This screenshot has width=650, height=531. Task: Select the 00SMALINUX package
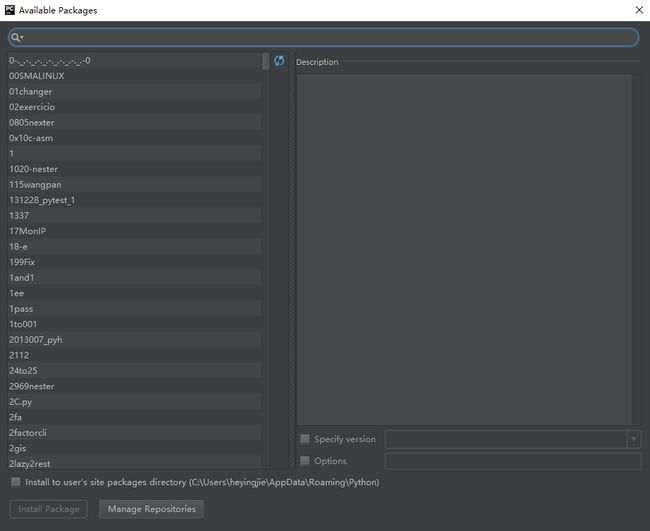135,76
